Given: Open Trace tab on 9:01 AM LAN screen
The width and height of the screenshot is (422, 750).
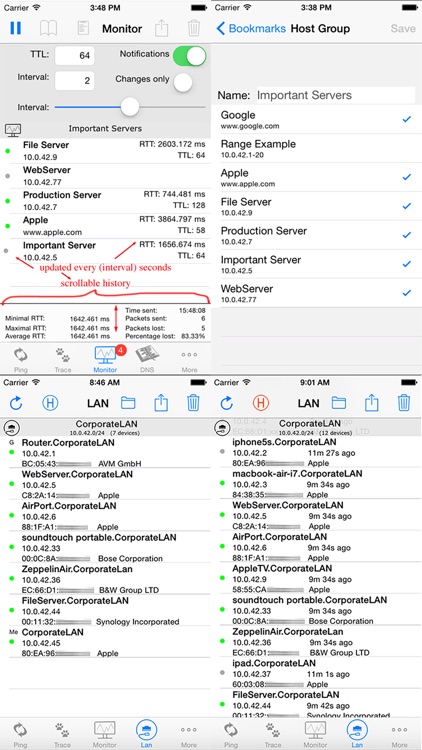Looking at the screenshot, I should coord(273,734).
